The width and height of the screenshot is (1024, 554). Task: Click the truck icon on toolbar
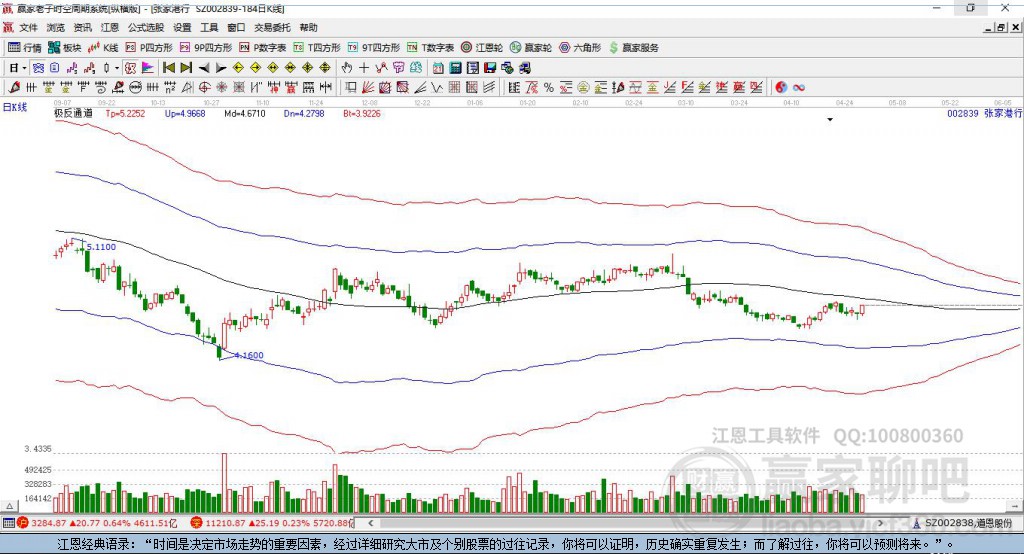[x=524, y=68]
